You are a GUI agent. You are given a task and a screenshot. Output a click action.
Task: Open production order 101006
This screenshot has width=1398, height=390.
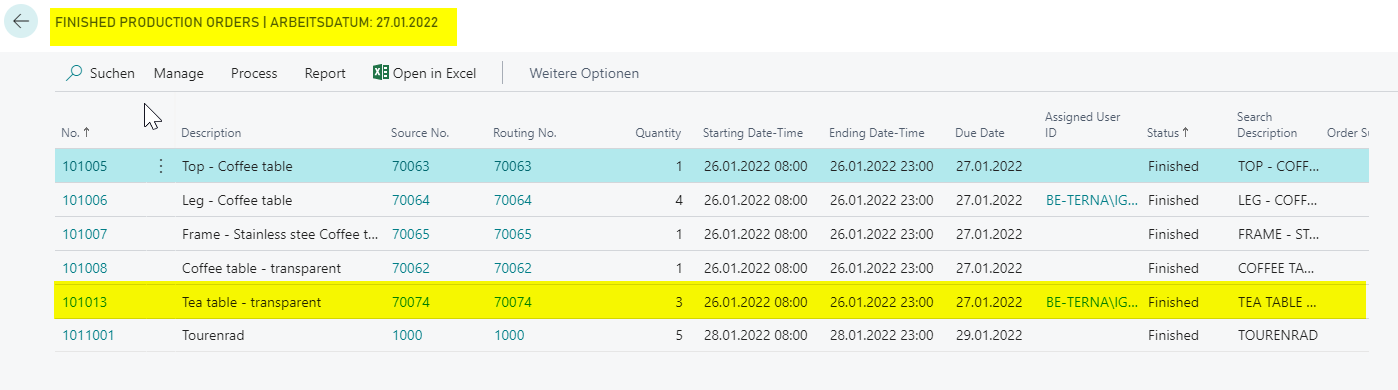coord(85,200)
